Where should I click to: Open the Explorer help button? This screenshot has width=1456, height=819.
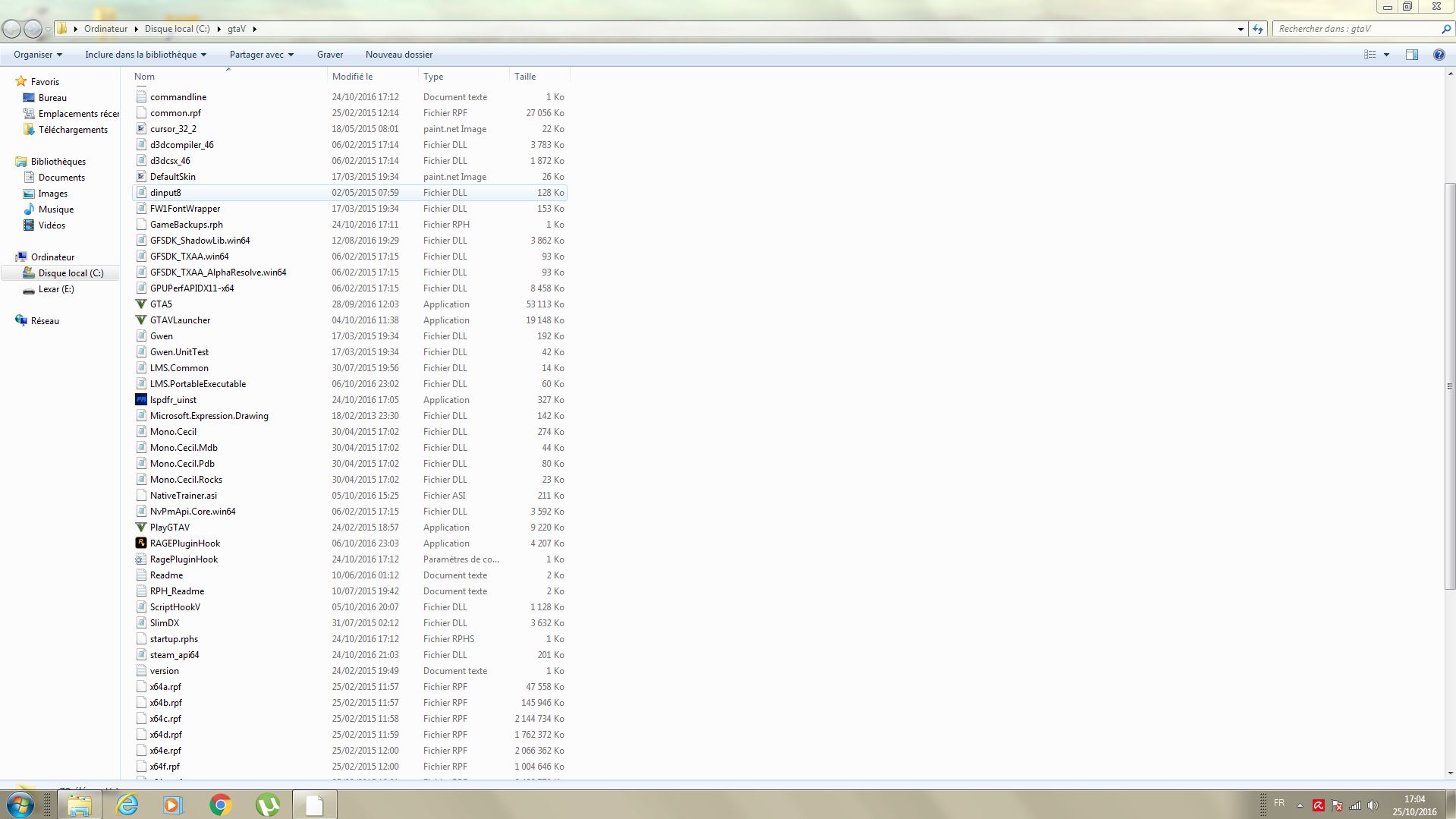tap(1439, 55)
